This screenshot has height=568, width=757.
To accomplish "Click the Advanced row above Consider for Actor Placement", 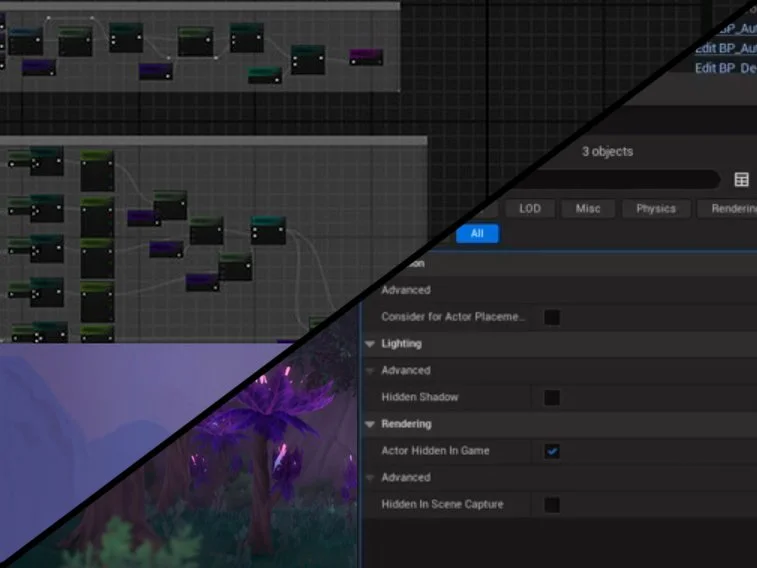I will pyautogui.click(x=560, y=290).
